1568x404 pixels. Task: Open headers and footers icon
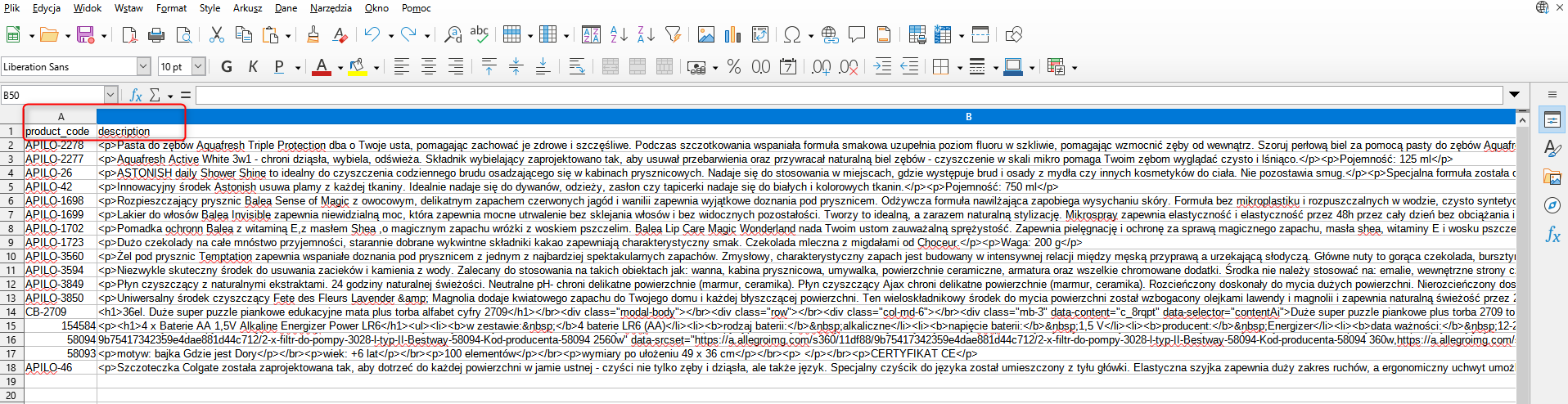(884, 34)
